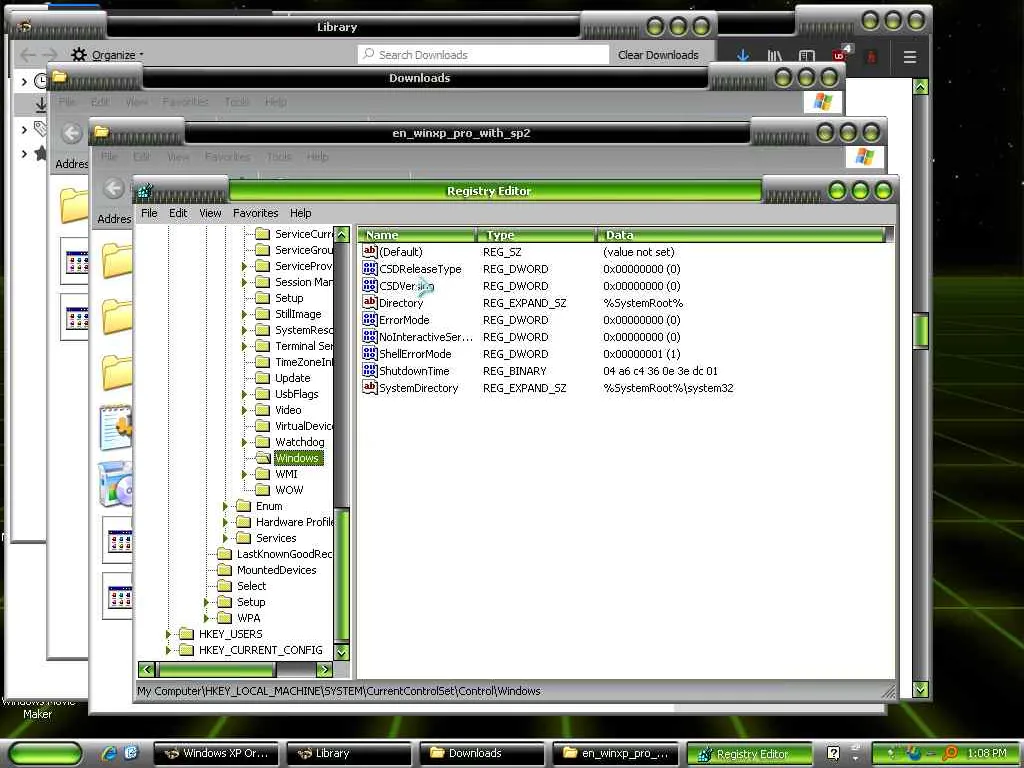Select the ErrorMode DWORD icon
The height and width of the screenshot is (768, 1024).
click(370, 319)
